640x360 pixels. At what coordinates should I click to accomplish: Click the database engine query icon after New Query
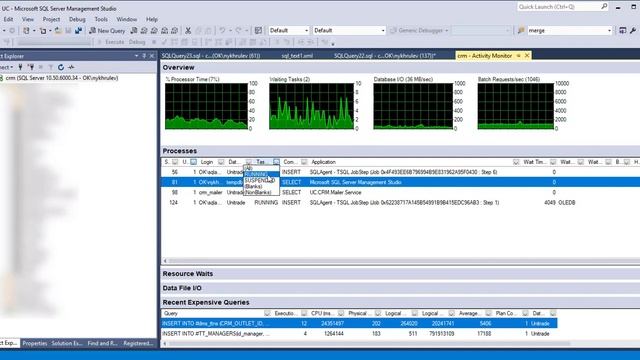(x=133, y=31)
